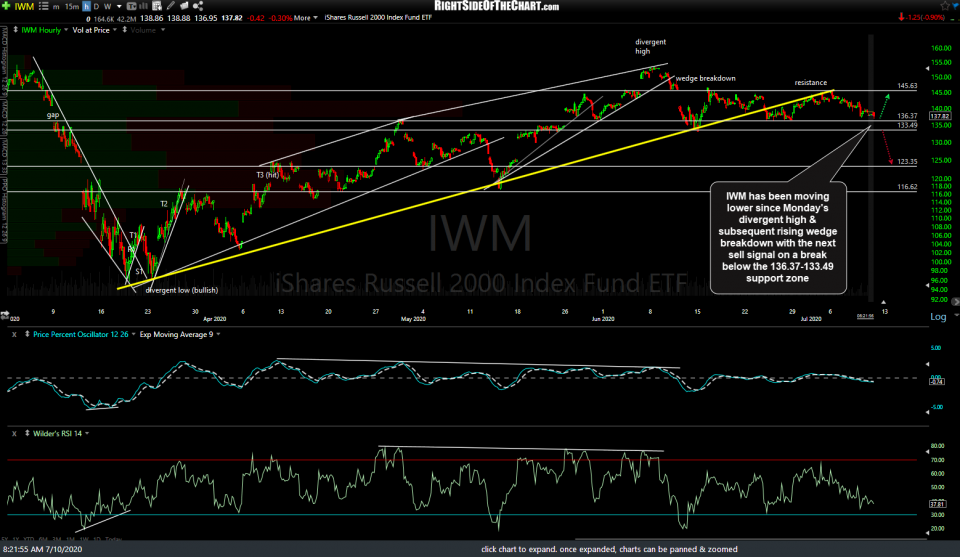960x557 pixels.
Task: Click the time axis scroll icon at left
Action: pos(5,315)
